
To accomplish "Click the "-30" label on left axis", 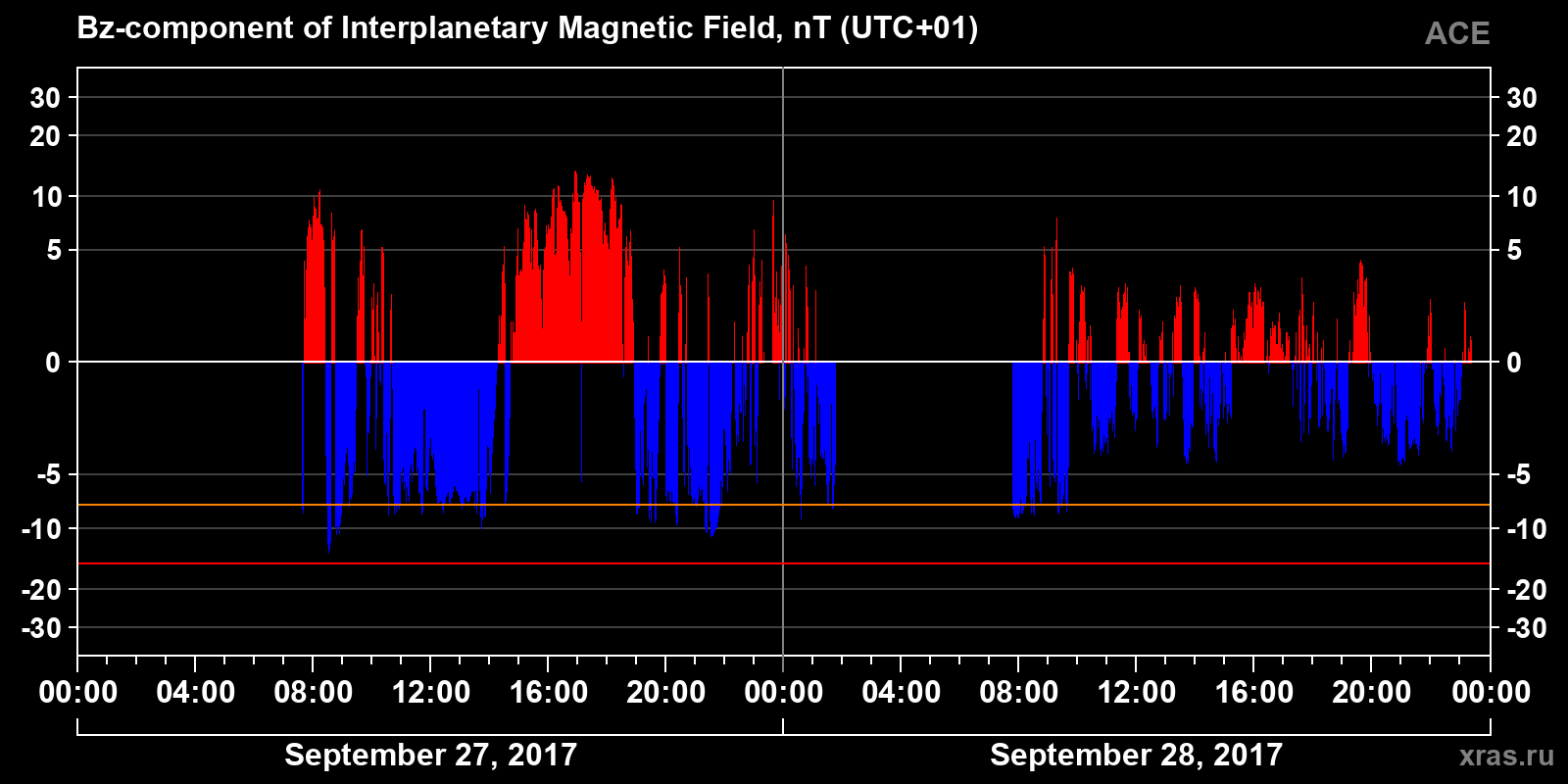I will [41, 628].
